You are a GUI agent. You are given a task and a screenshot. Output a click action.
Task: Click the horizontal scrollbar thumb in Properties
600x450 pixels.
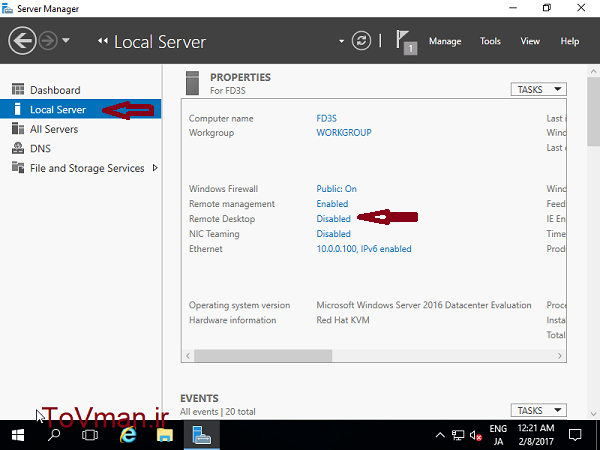point(263,355)
